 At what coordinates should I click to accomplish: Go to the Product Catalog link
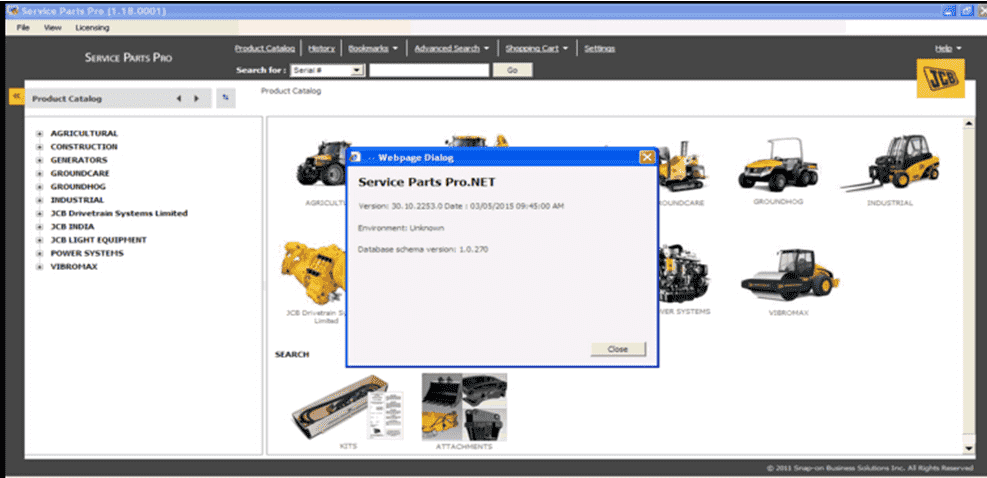[264, 48]
